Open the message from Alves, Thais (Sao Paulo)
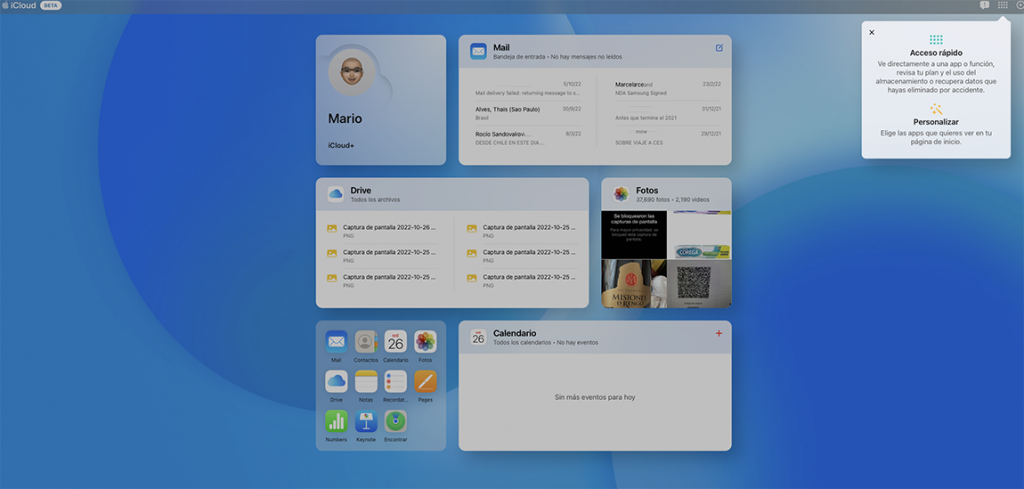 tap(528, 114)
